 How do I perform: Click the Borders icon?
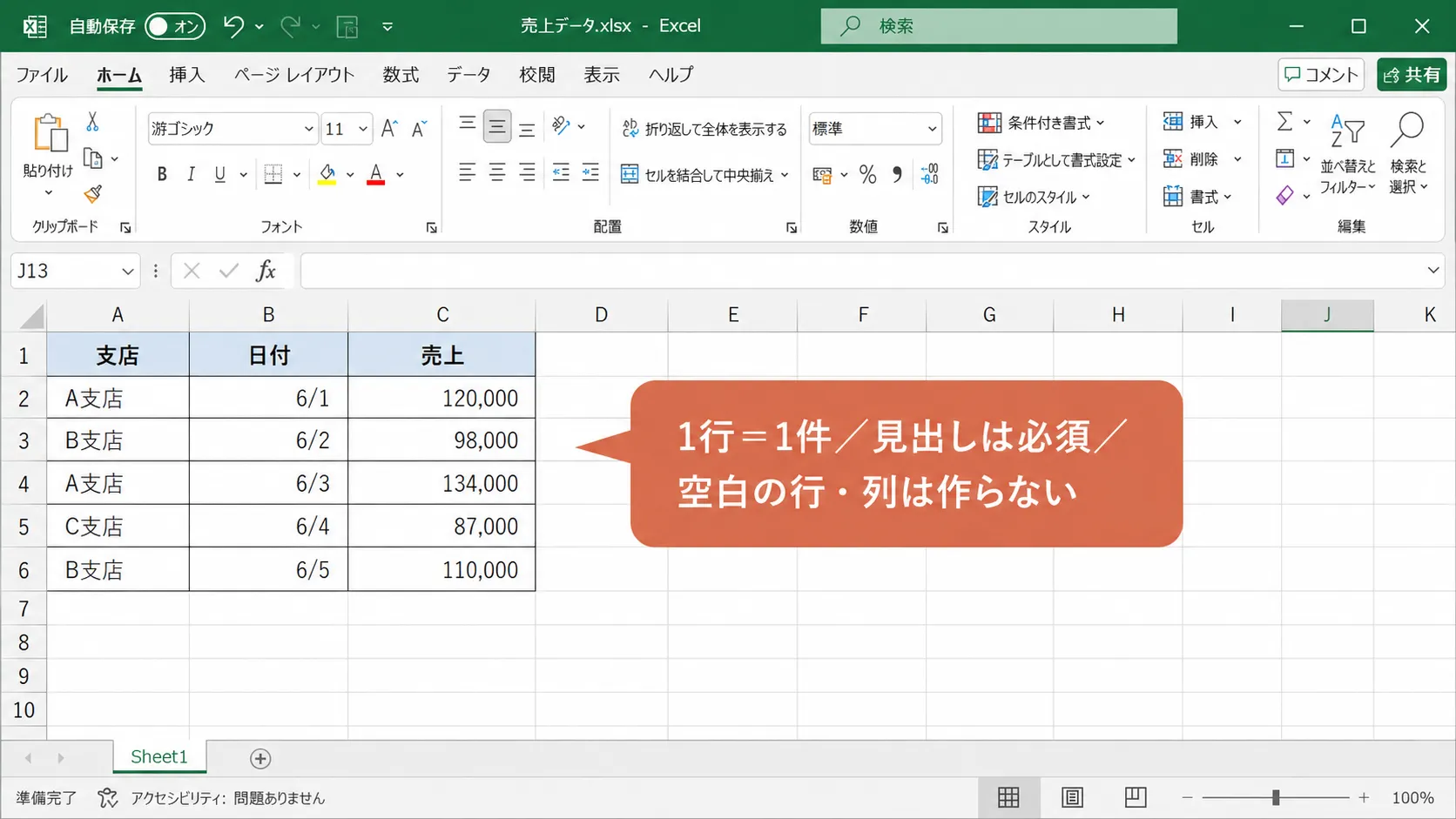[x=273, y=174]
